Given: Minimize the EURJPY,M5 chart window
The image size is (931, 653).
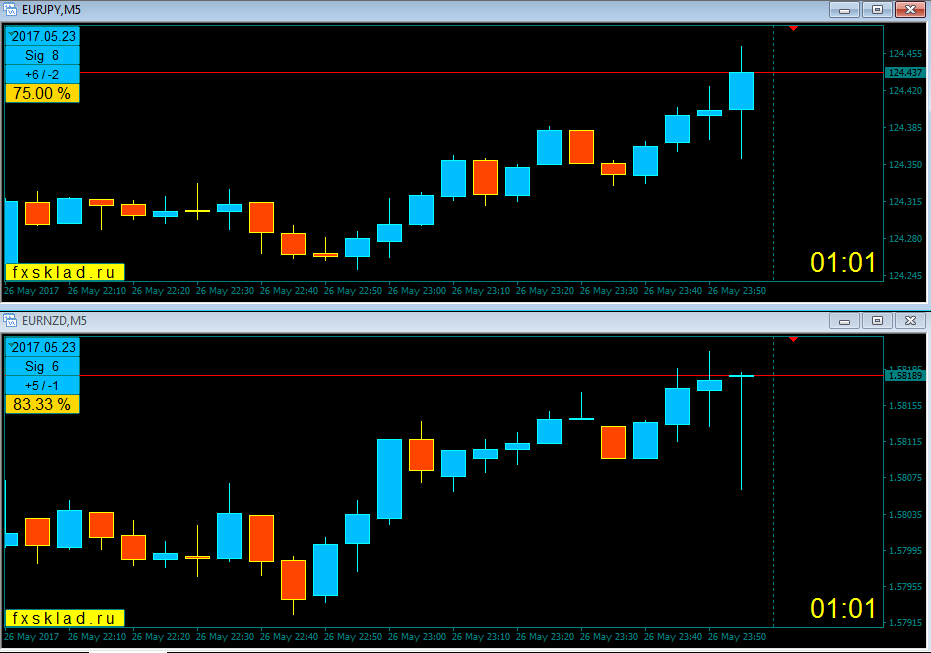Looking at the screenshot, I should 844,9.
